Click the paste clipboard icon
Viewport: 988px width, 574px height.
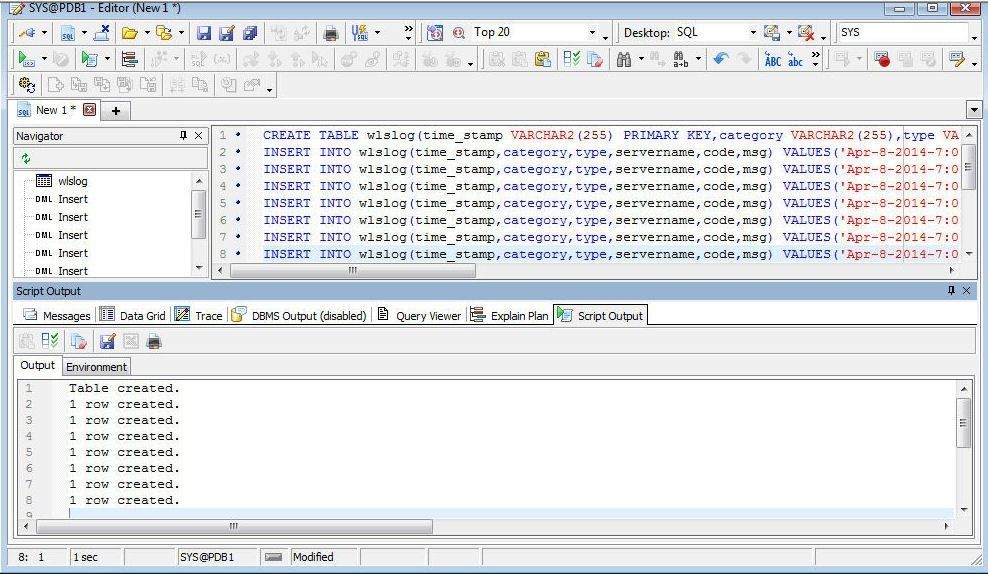click(543, 59)
